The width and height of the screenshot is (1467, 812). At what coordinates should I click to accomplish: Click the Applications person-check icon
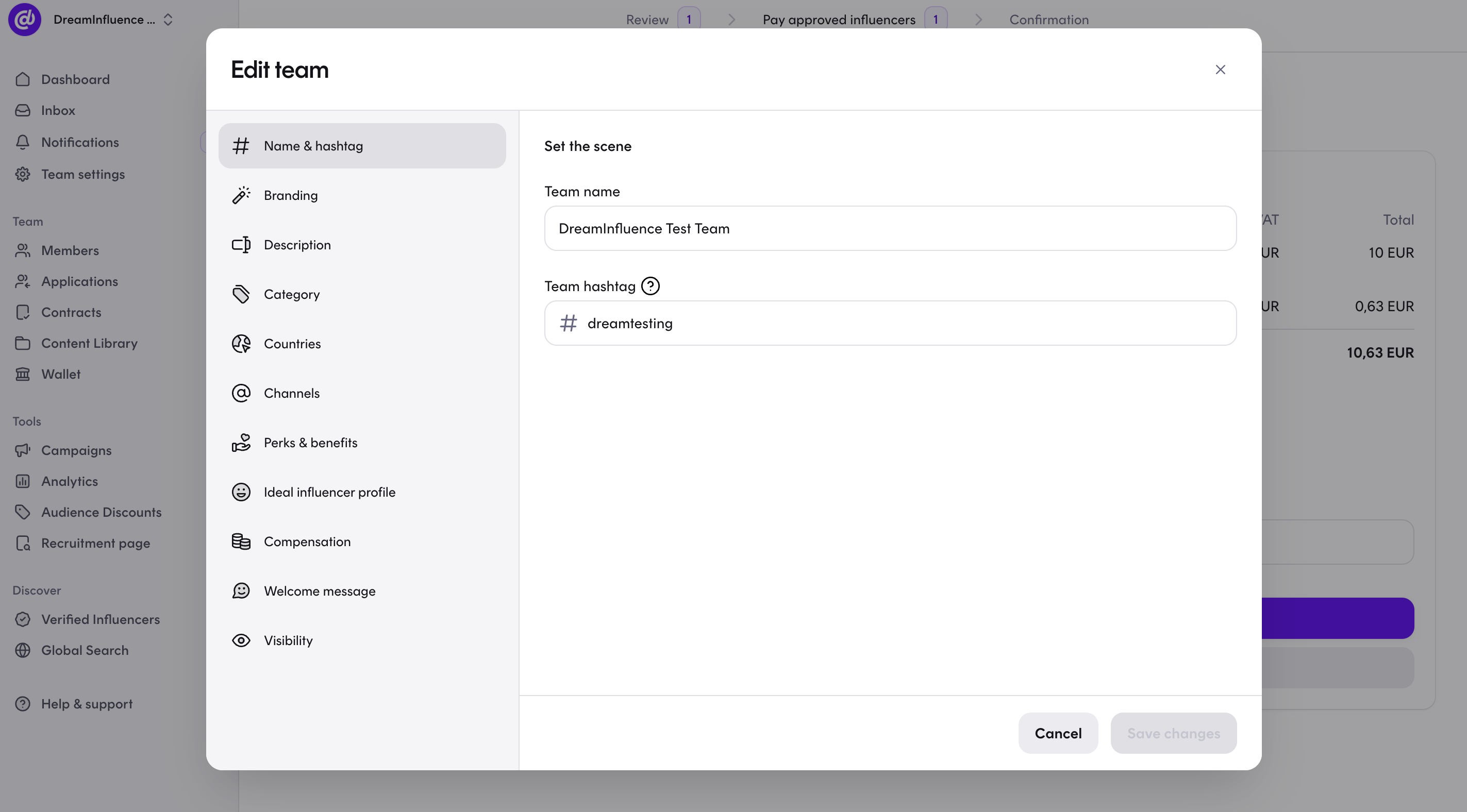point(23,281)
